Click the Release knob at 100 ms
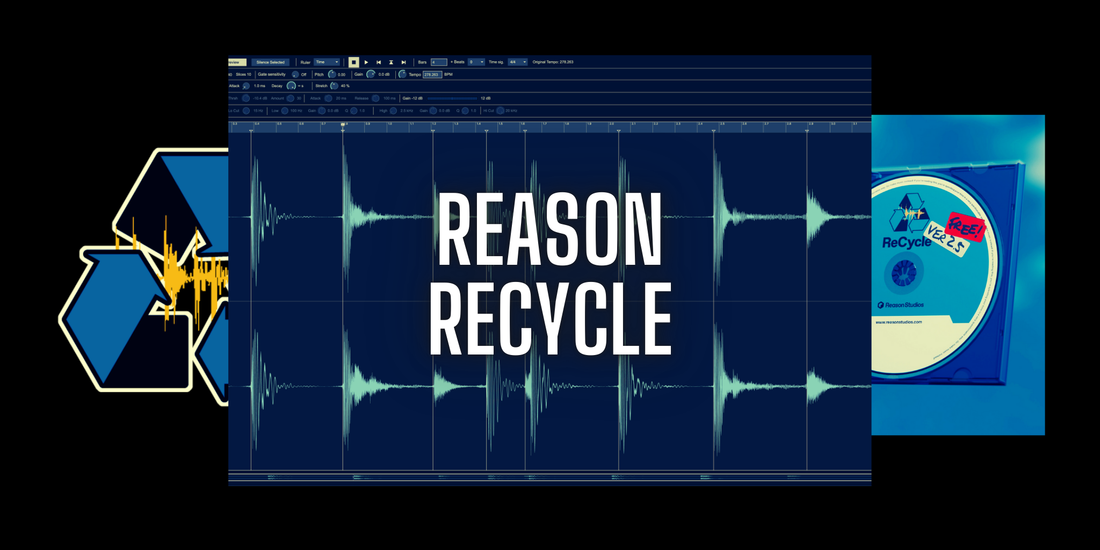Viewport: 1100px width, 550px height. [x=375, y=98]
